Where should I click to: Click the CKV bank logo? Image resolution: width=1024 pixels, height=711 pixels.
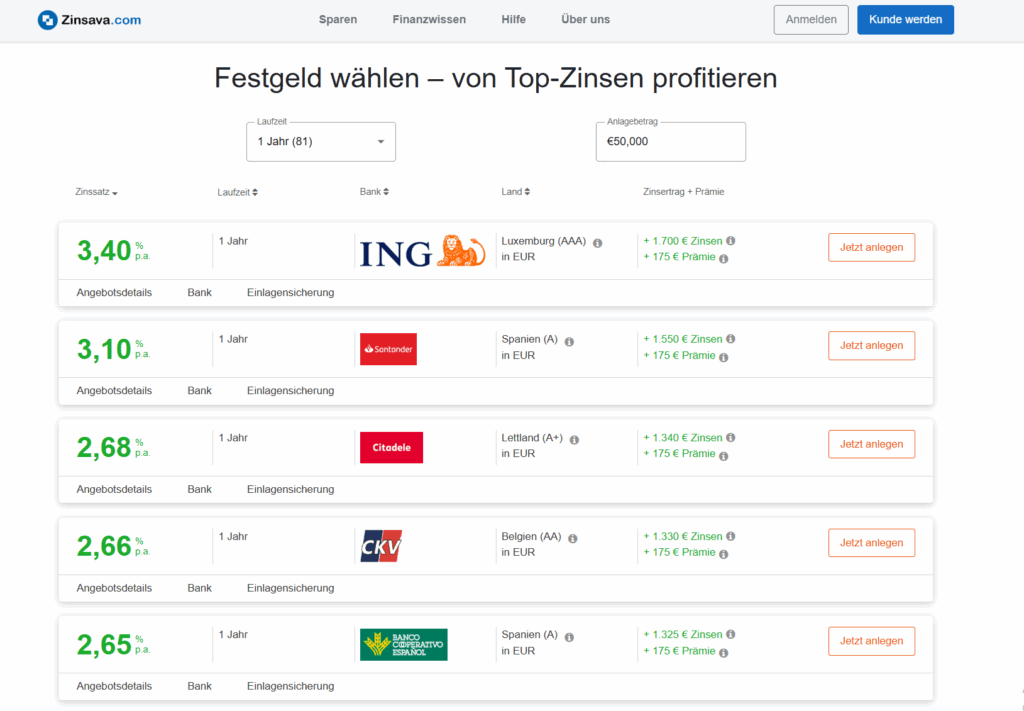[x=383, y=546]
